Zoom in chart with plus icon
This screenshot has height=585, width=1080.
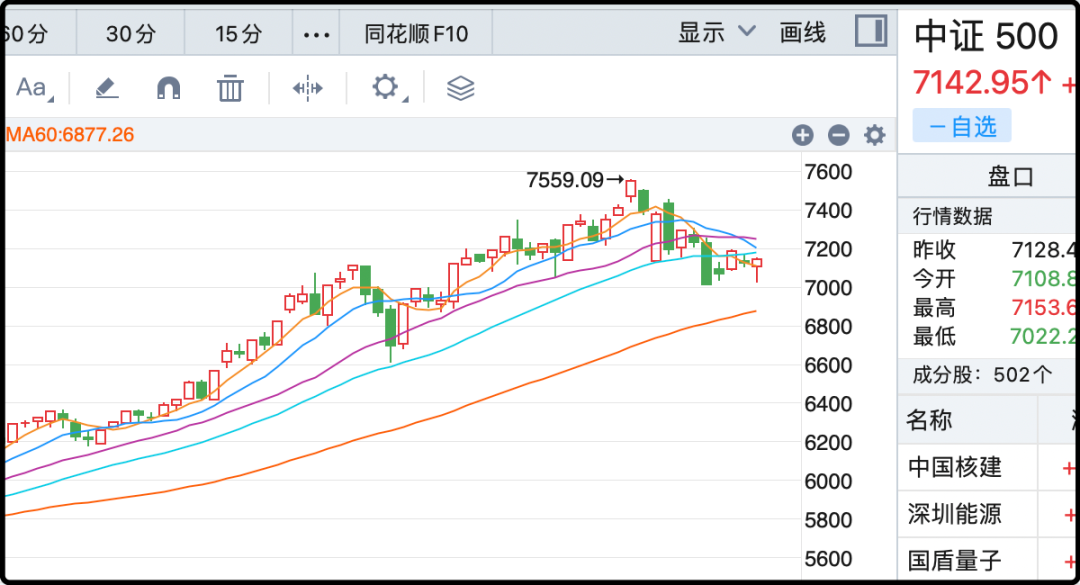(803, 135)
